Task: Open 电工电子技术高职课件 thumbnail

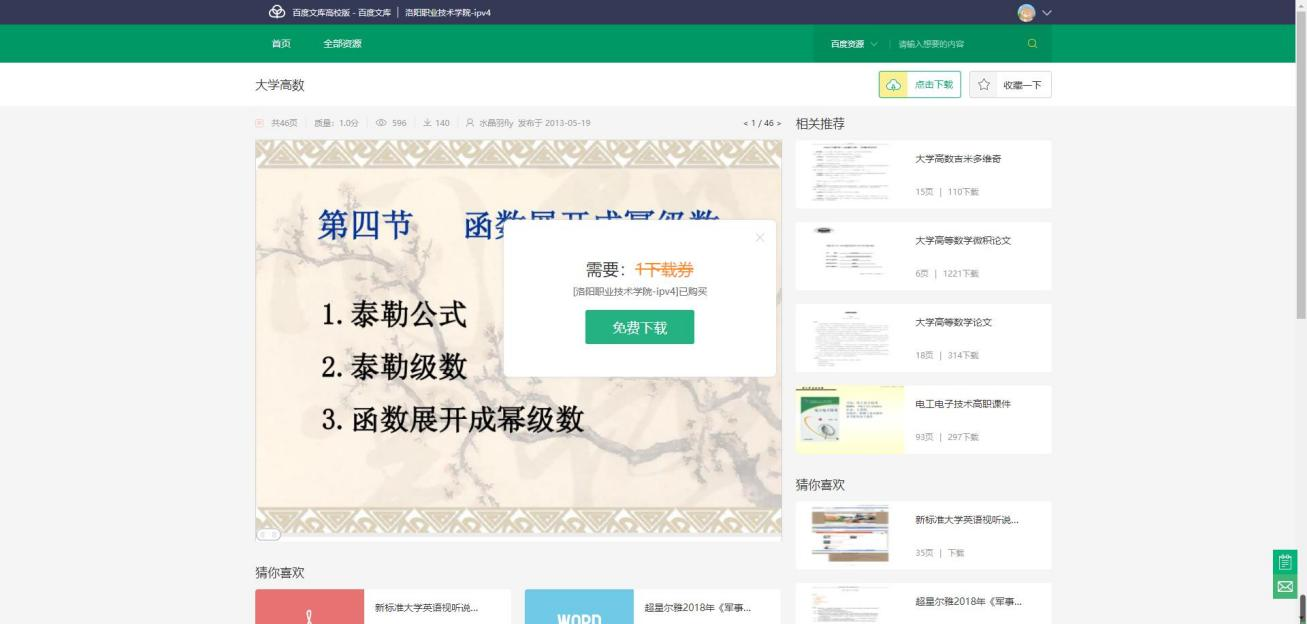Action: tap(850, 420)
